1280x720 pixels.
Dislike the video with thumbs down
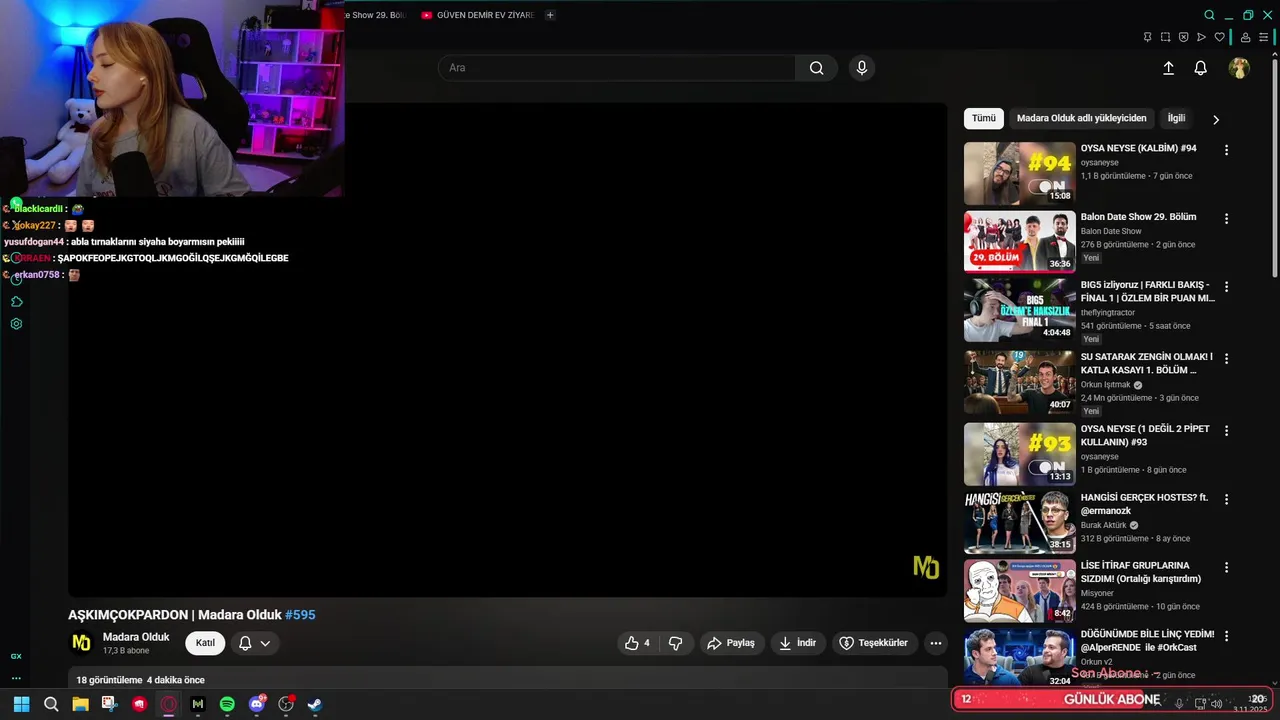click(675, 643)
